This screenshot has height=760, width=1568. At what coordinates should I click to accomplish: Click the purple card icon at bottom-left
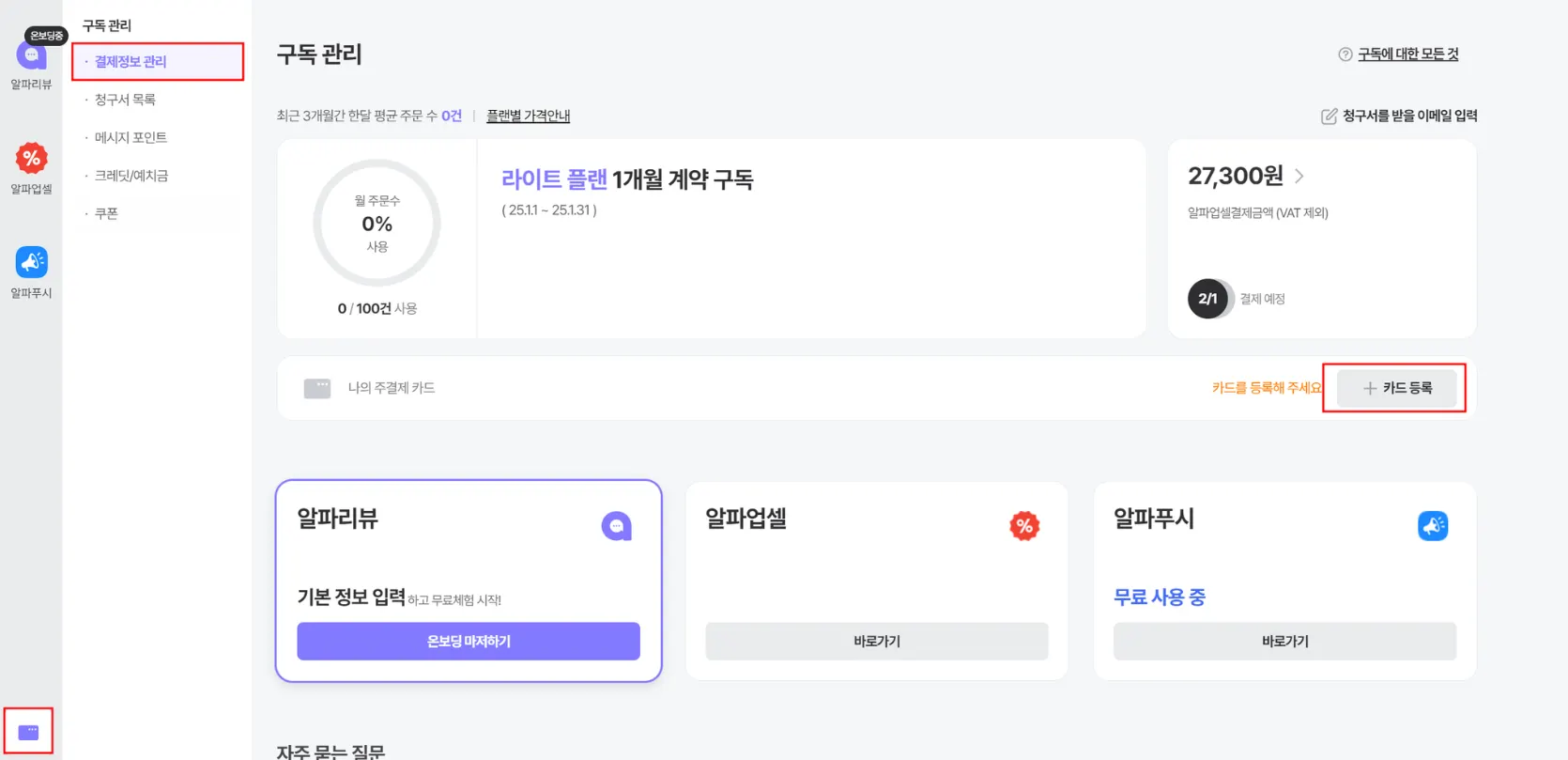pyautogui.click(x=28, y=732)
